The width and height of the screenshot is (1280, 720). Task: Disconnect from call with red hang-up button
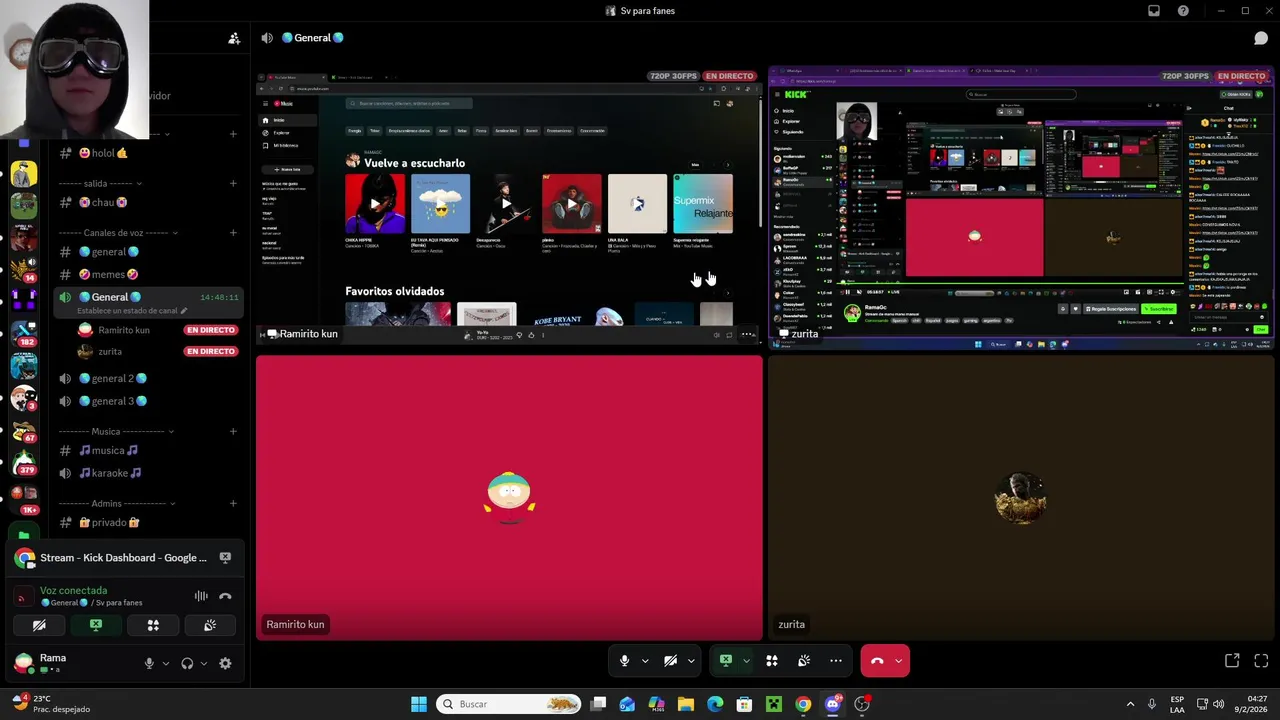pyautogui.click(x=877, y=661)
